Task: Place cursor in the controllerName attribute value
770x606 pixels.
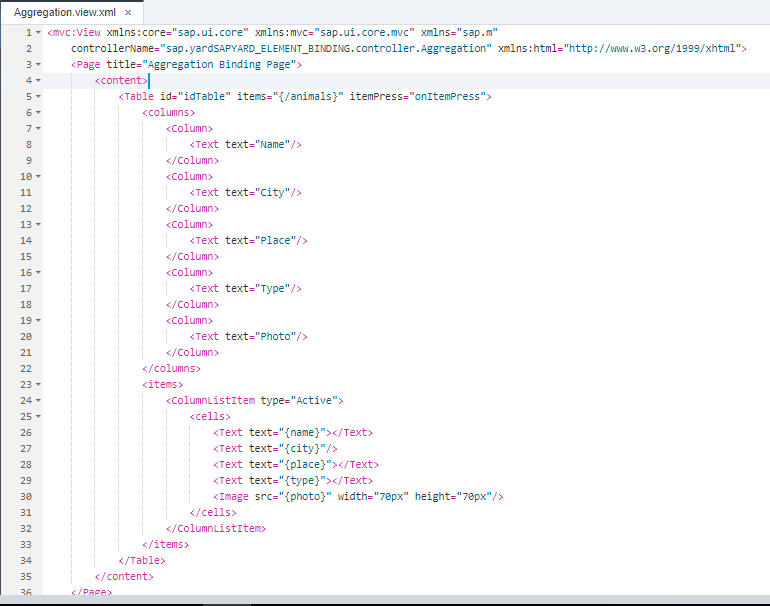Action: coord(326,49)
